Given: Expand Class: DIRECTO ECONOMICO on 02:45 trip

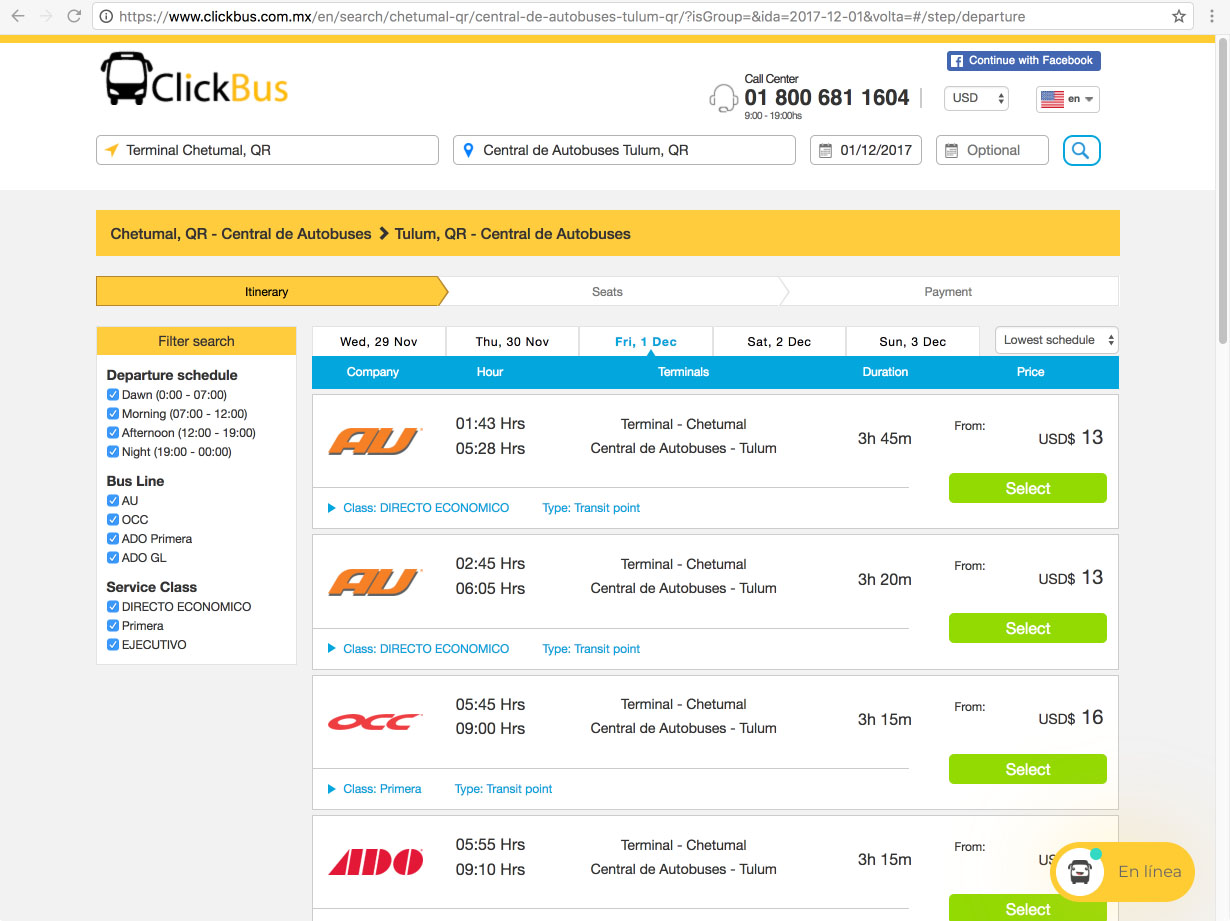Looking at the screenshot, I should point(418,649).
